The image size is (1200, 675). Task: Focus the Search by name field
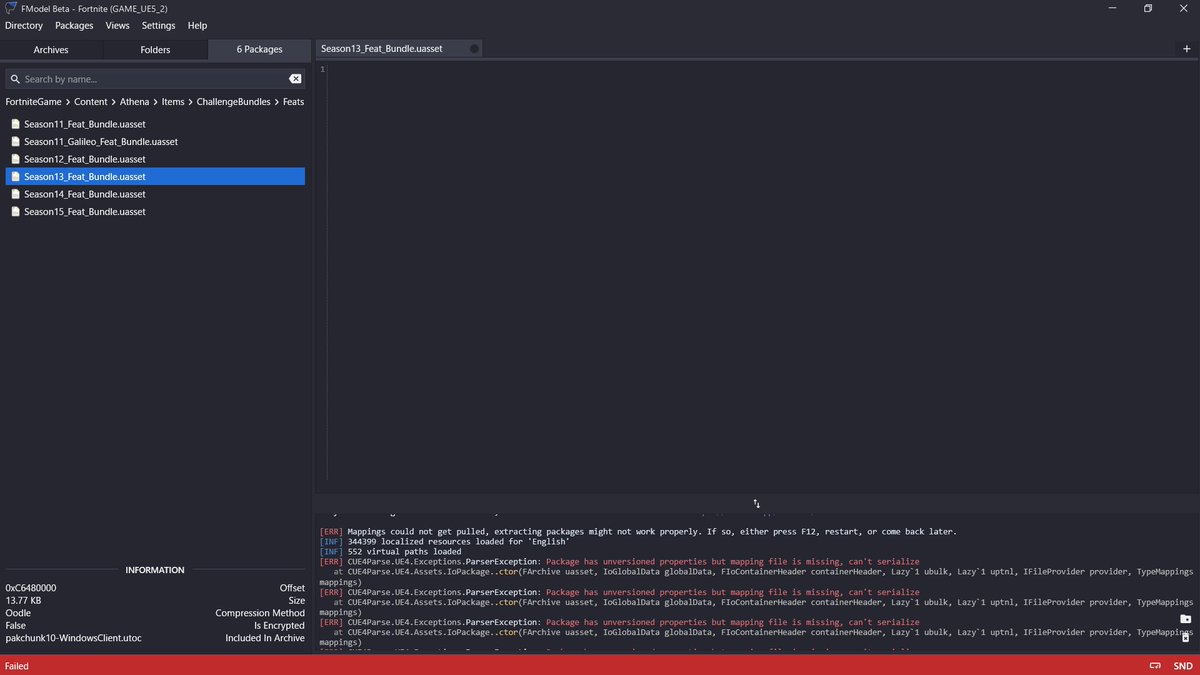pyautogui.click(x=155, y=79)
